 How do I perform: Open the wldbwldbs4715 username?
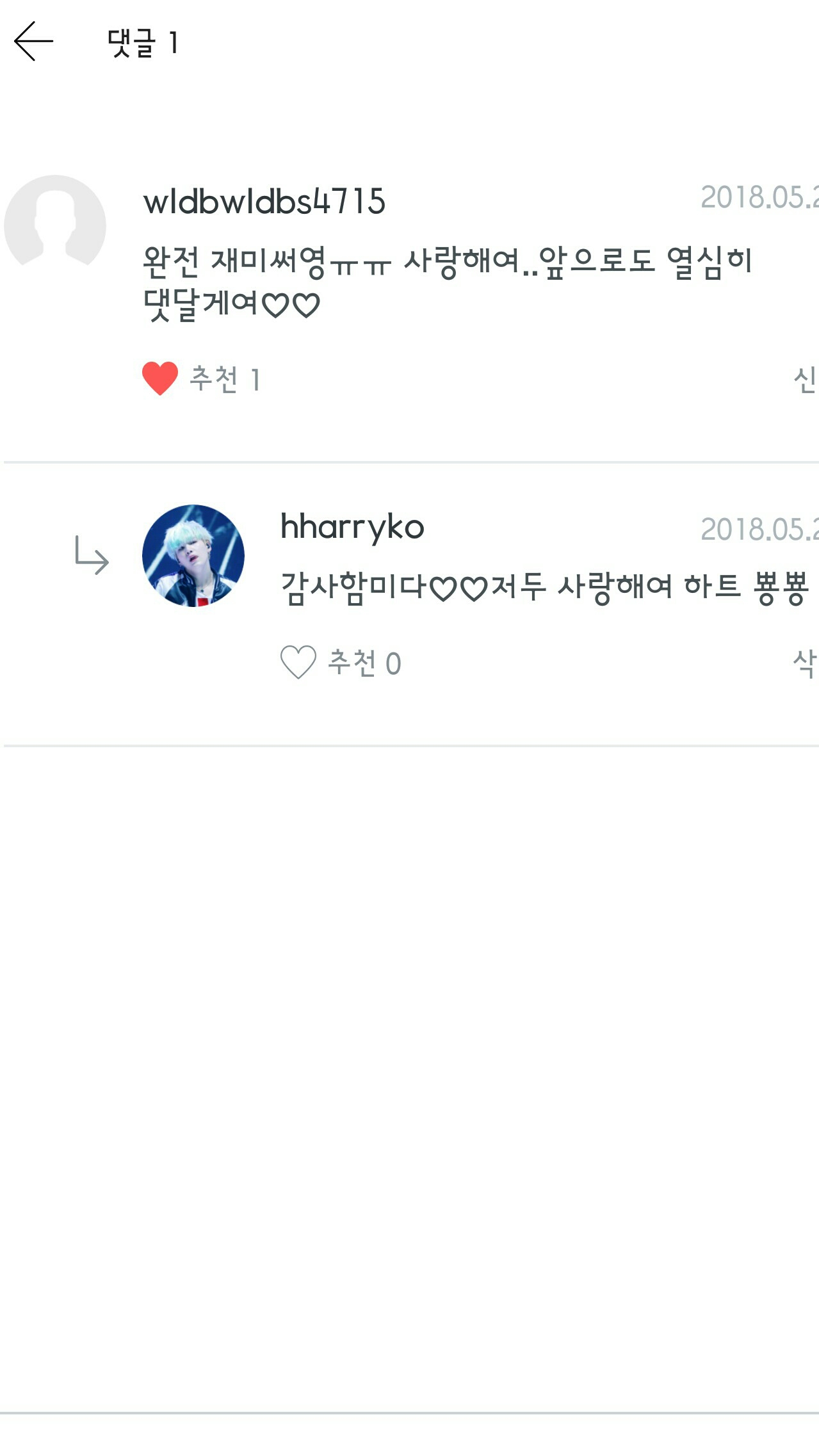264,201
